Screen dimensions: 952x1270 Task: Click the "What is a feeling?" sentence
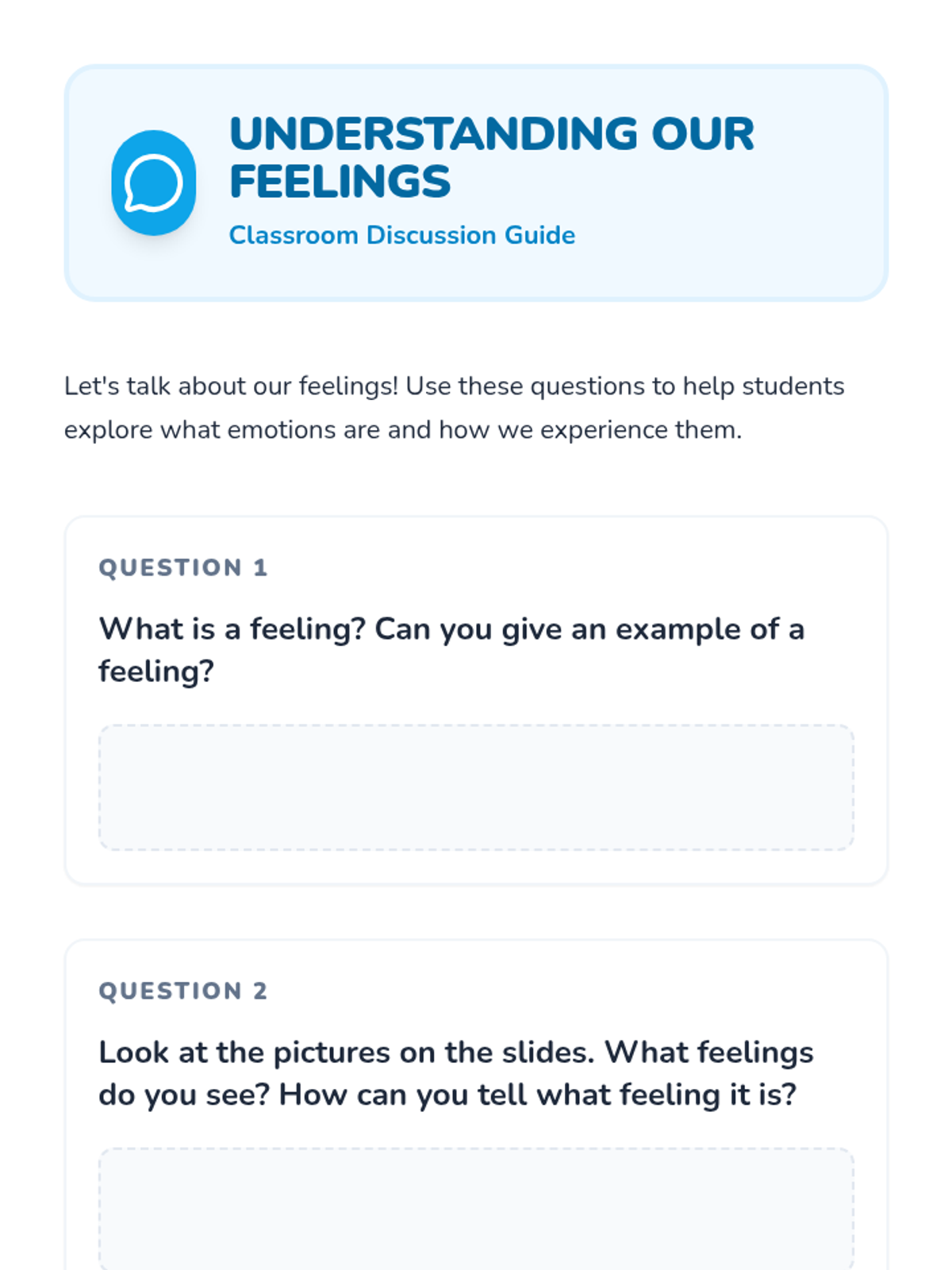[x=232, y=629]
